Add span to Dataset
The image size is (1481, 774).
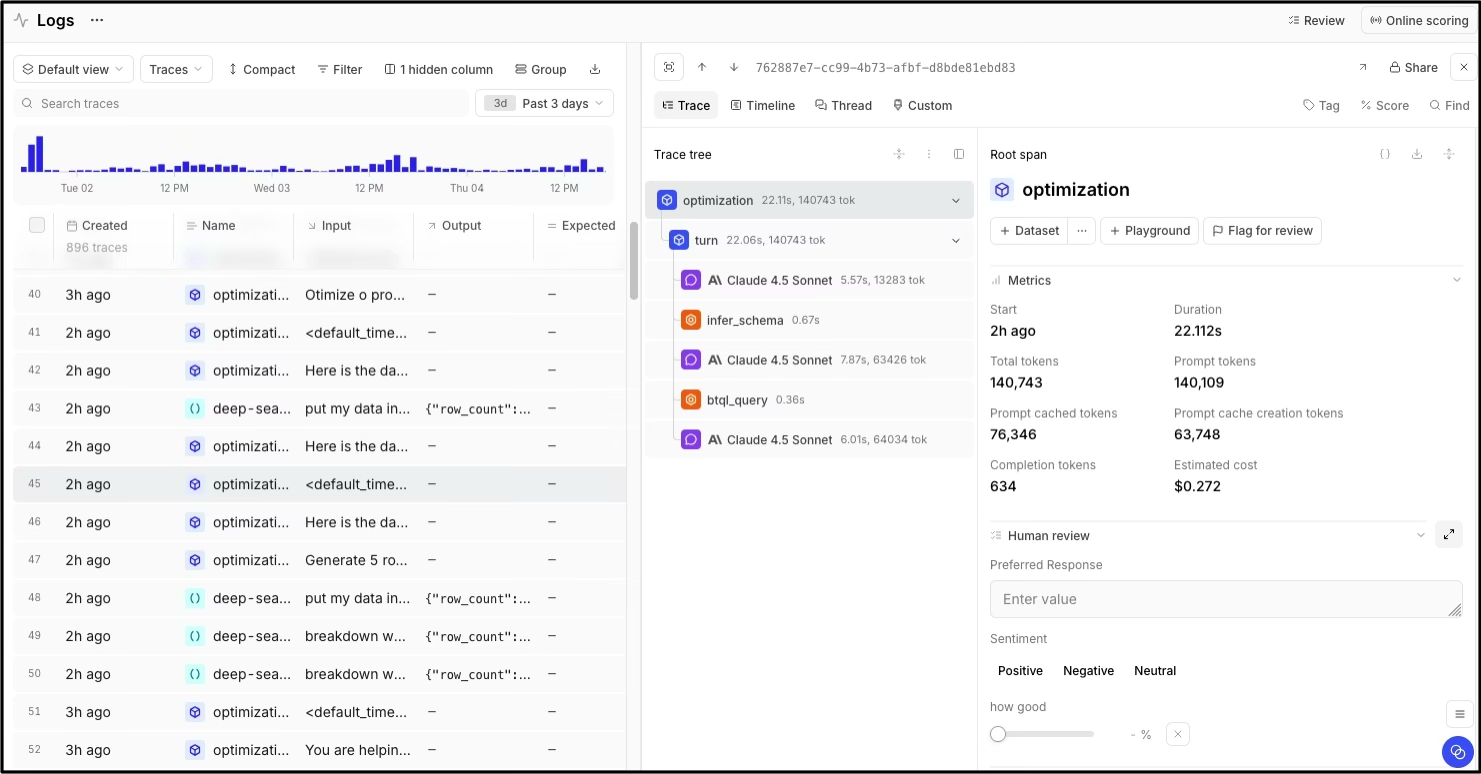pyautogui.click(x=1029, y=230)
